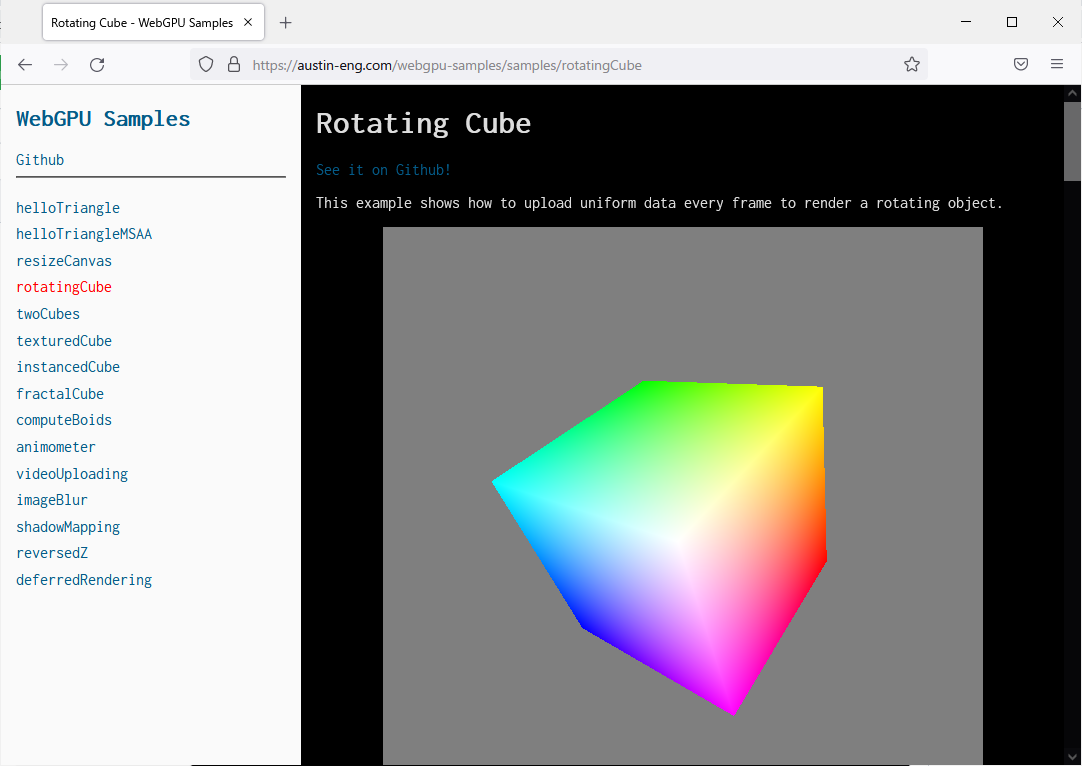Screen dimensions: 1082x766
Task: Open the computeBoids demo
Action: (64, 420)
